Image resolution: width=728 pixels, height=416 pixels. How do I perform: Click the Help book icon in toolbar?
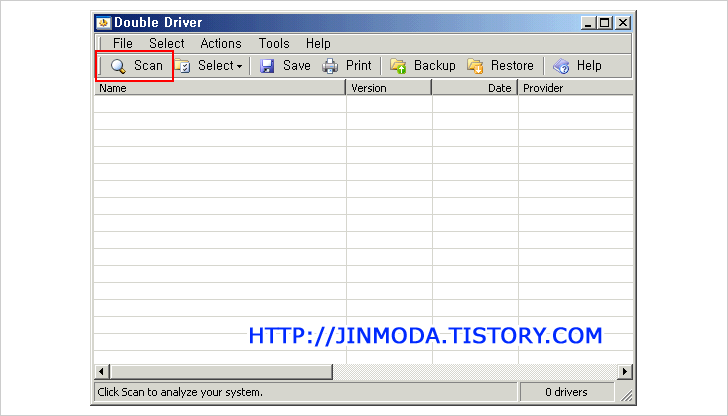(561, 66)
